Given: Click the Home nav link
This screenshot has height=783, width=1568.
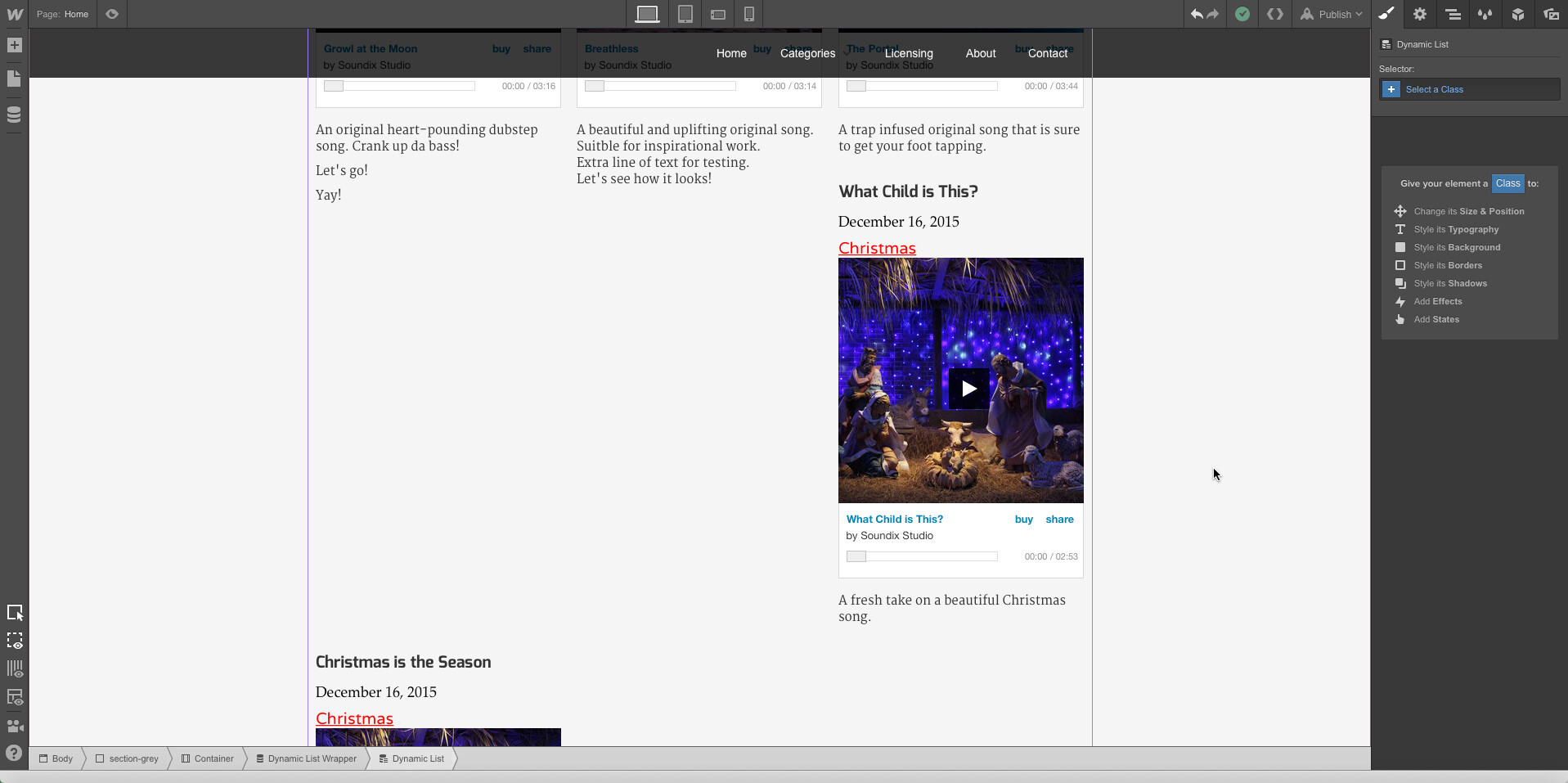Looking at the screenshot, I should coord(731,53).
